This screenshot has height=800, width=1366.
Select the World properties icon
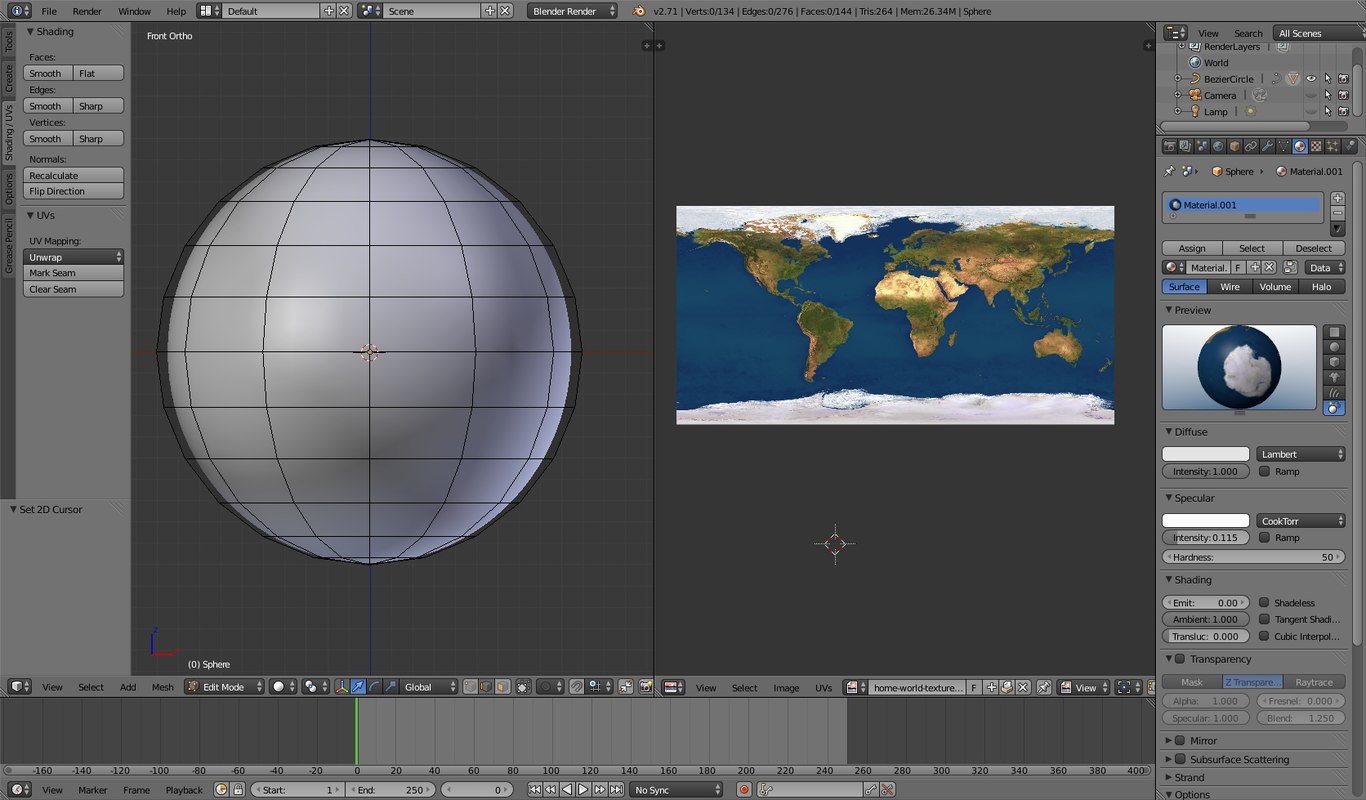1219,147
